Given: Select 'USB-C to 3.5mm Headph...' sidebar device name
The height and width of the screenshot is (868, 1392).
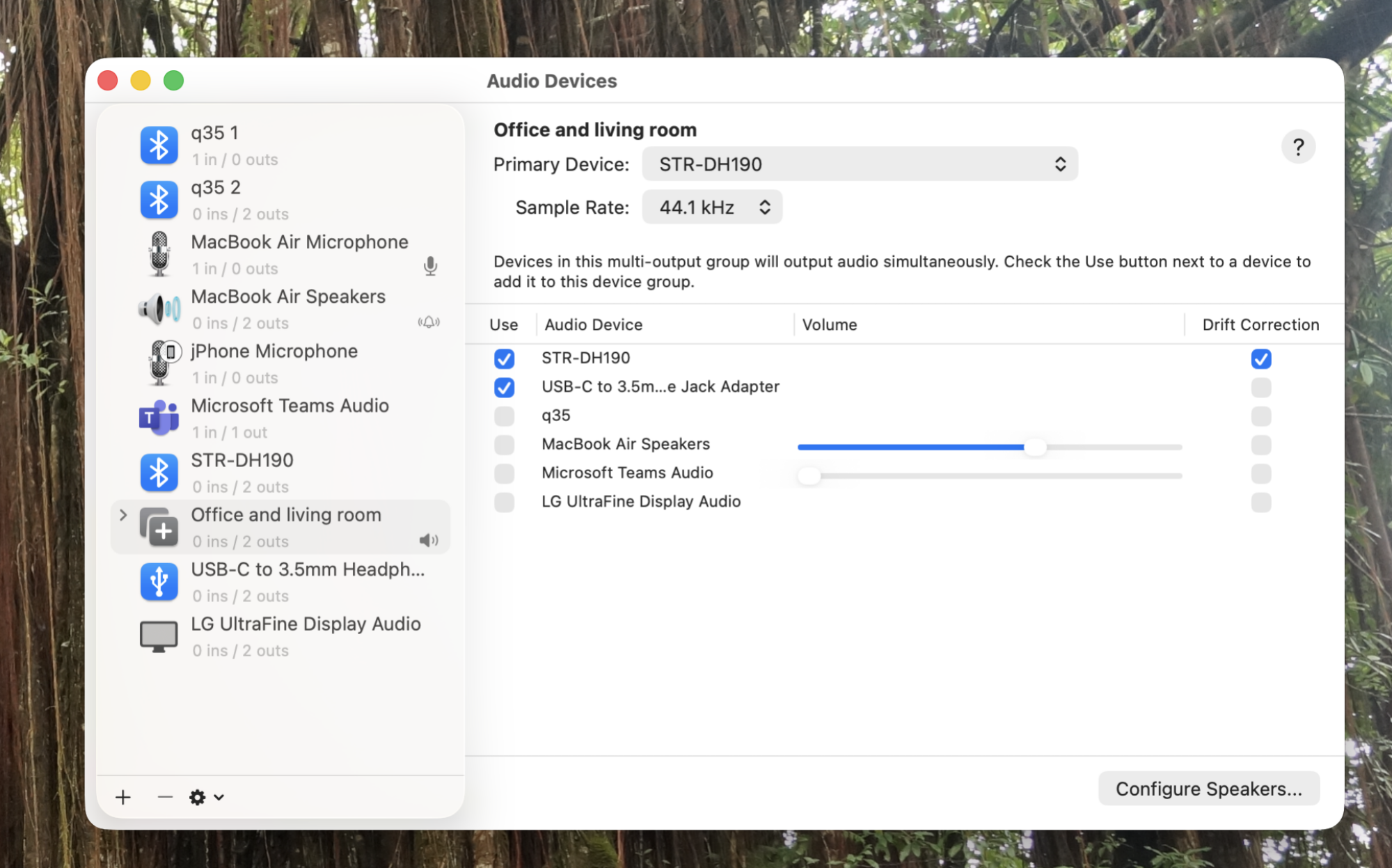Looking at the screenshot, I should tap(308, 569).
